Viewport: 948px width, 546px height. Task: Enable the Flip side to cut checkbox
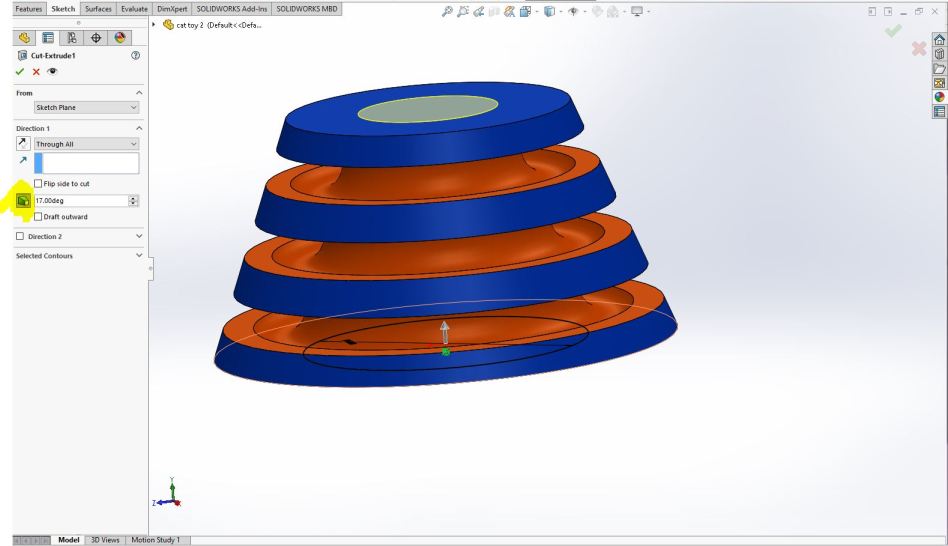(39, 182)
